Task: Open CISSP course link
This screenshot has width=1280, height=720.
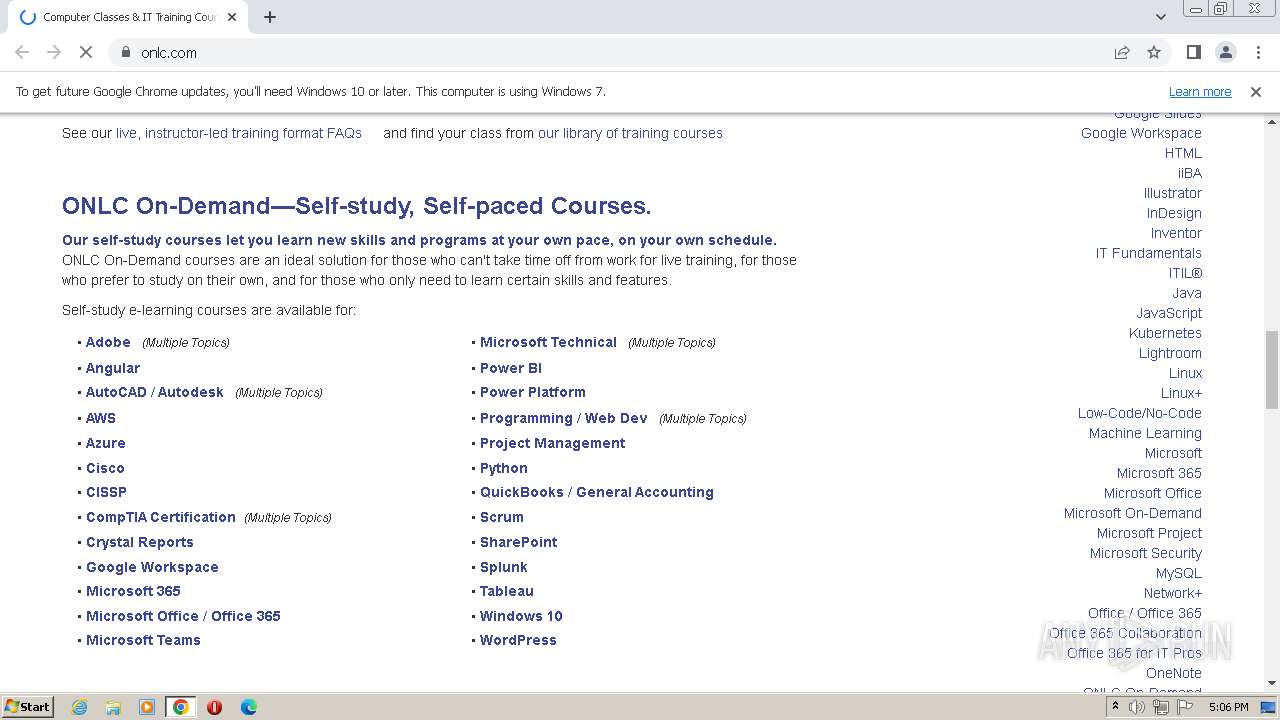Action: click(x=106, y=492)
